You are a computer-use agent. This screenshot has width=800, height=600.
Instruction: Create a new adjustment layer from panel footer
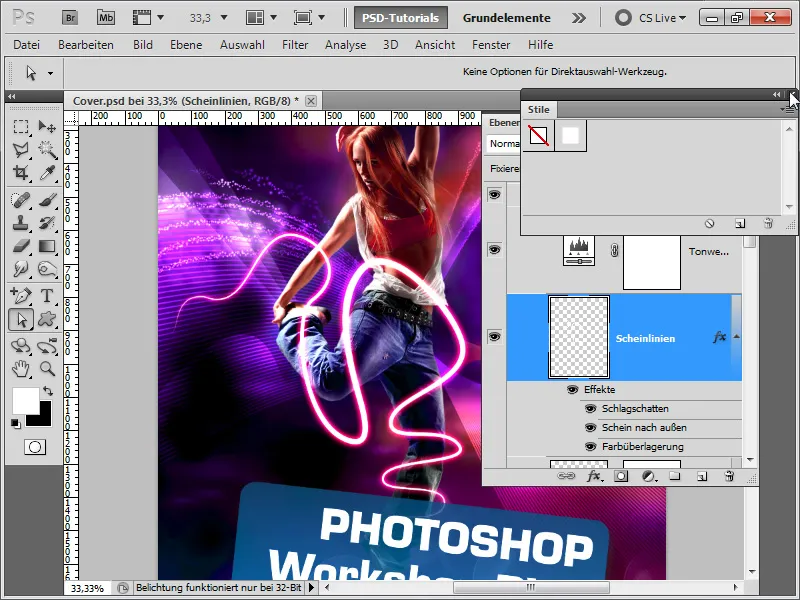click(648, 476)
